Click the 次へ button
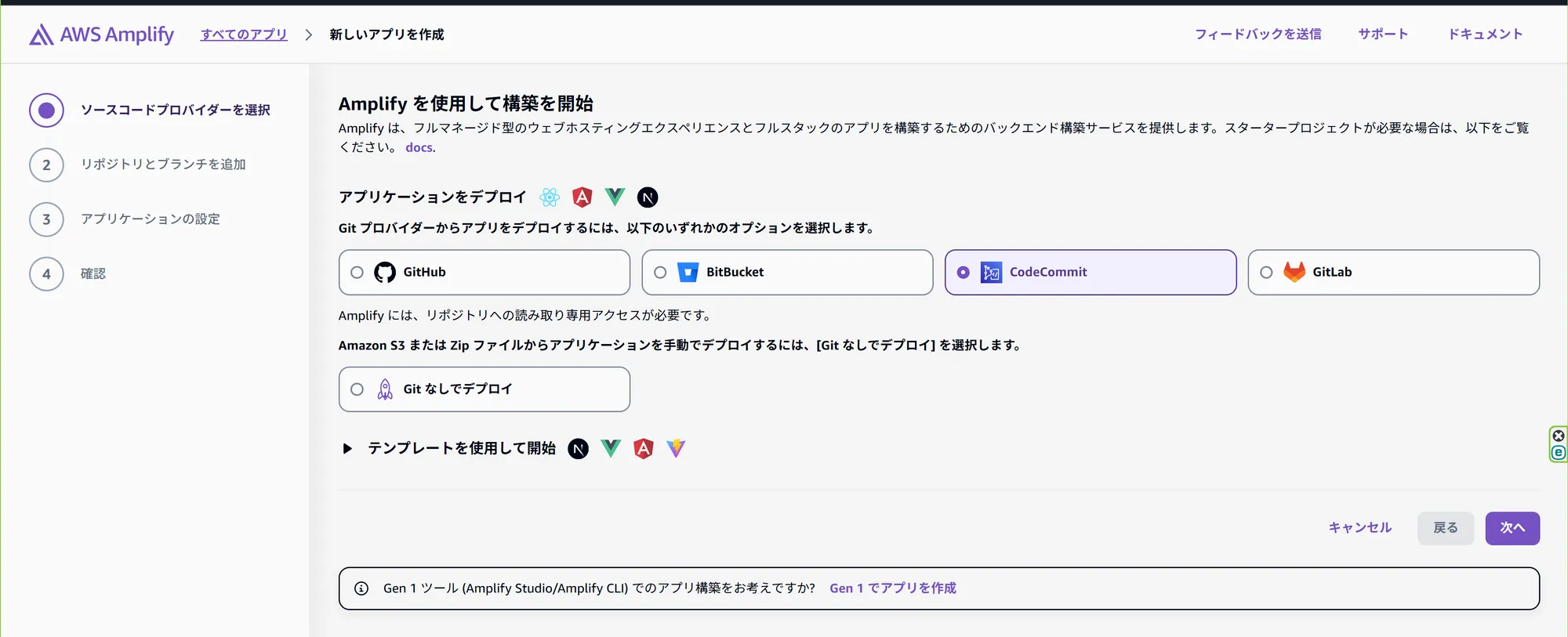The width and height of the screenshot is (1568, 637). 1512,528
